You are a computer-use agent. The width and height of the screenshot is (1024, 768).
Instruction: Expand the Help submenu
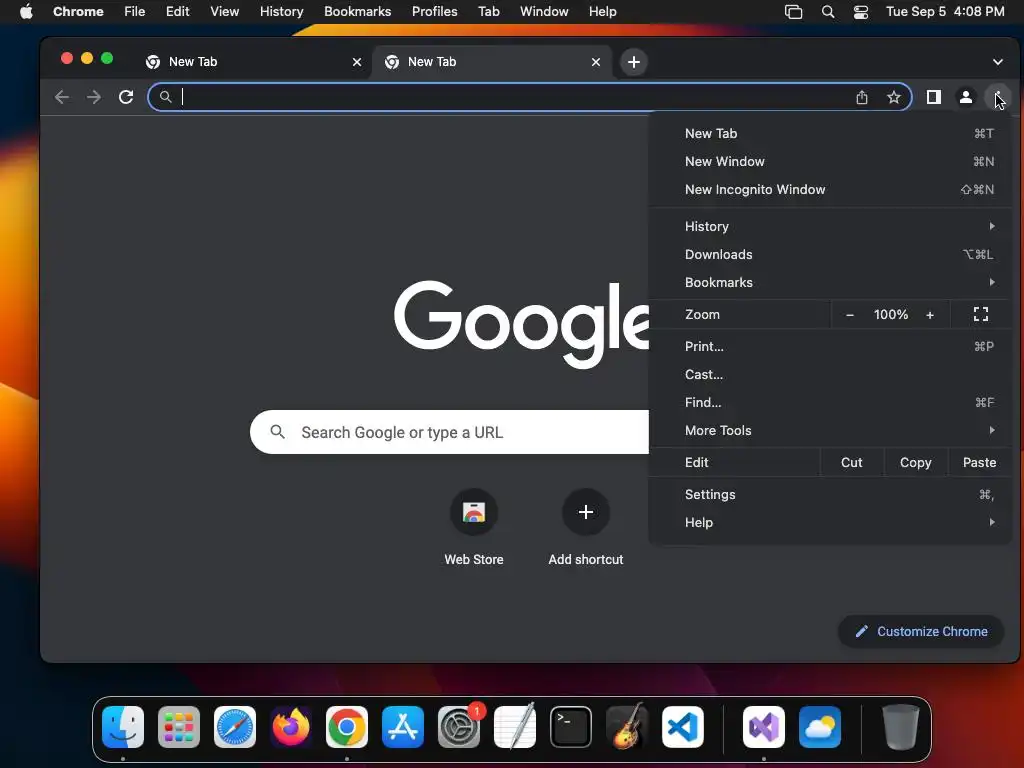click(831, 522)
